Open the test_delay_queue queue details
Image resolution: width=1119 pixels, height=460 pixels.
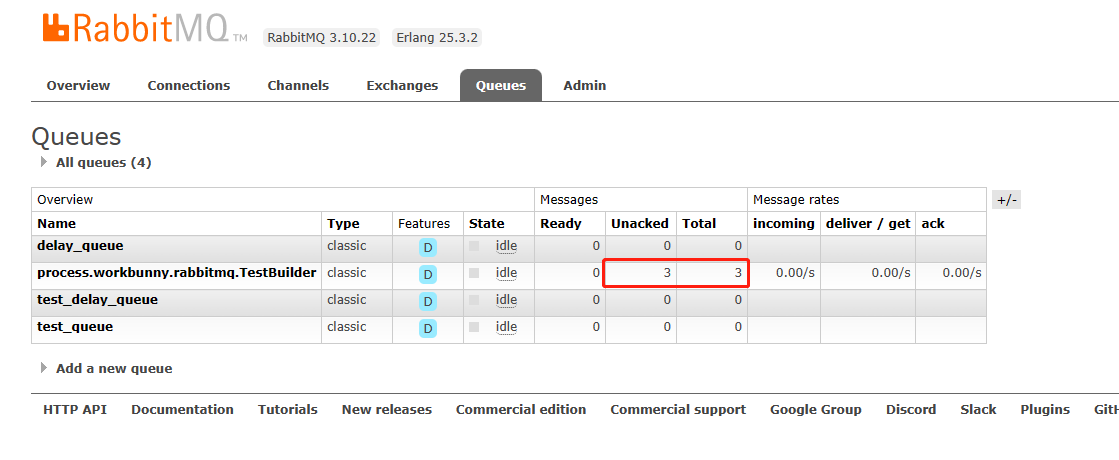pos(97,300)
